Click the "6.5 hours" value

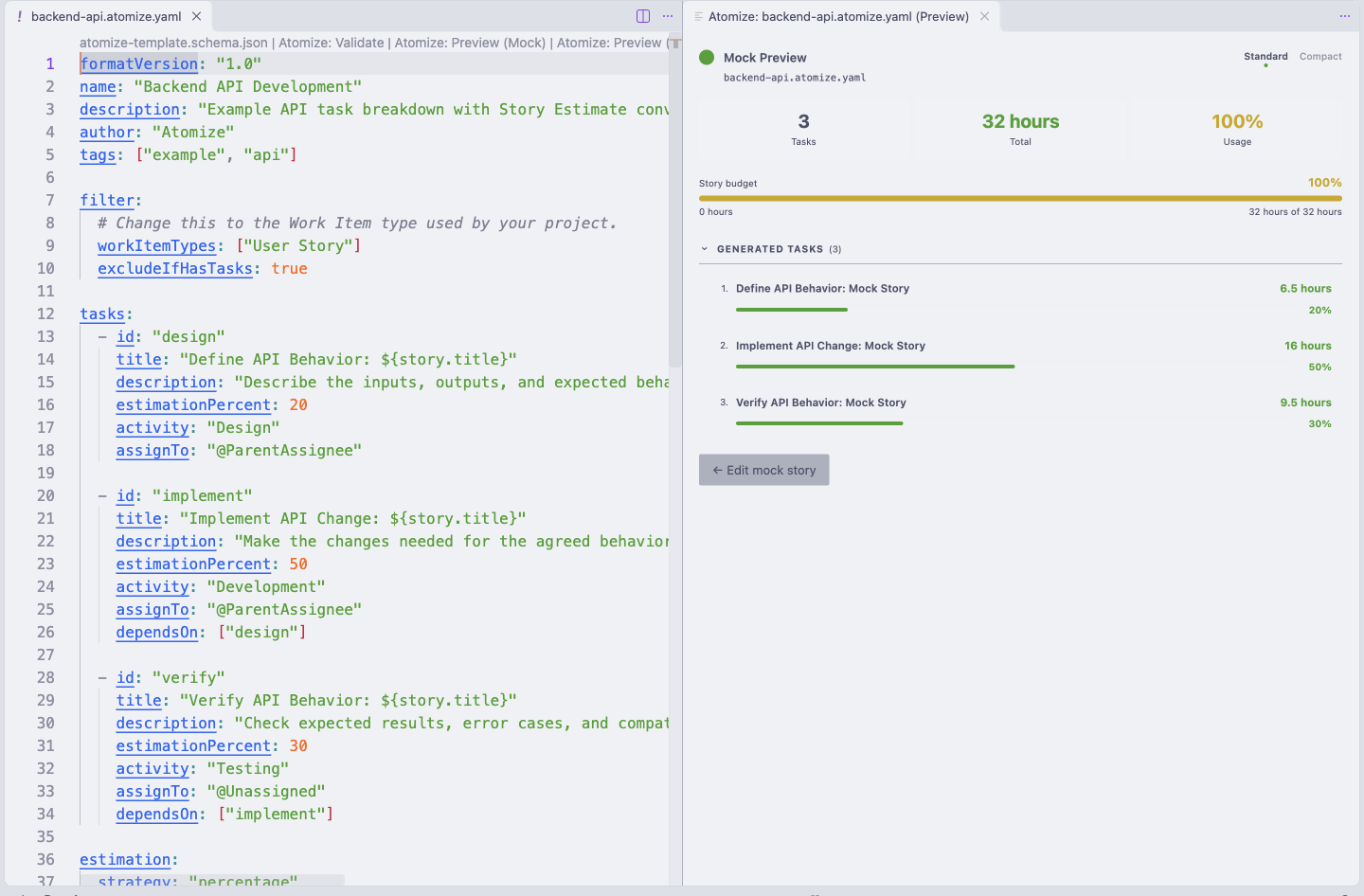[1305, 289]
